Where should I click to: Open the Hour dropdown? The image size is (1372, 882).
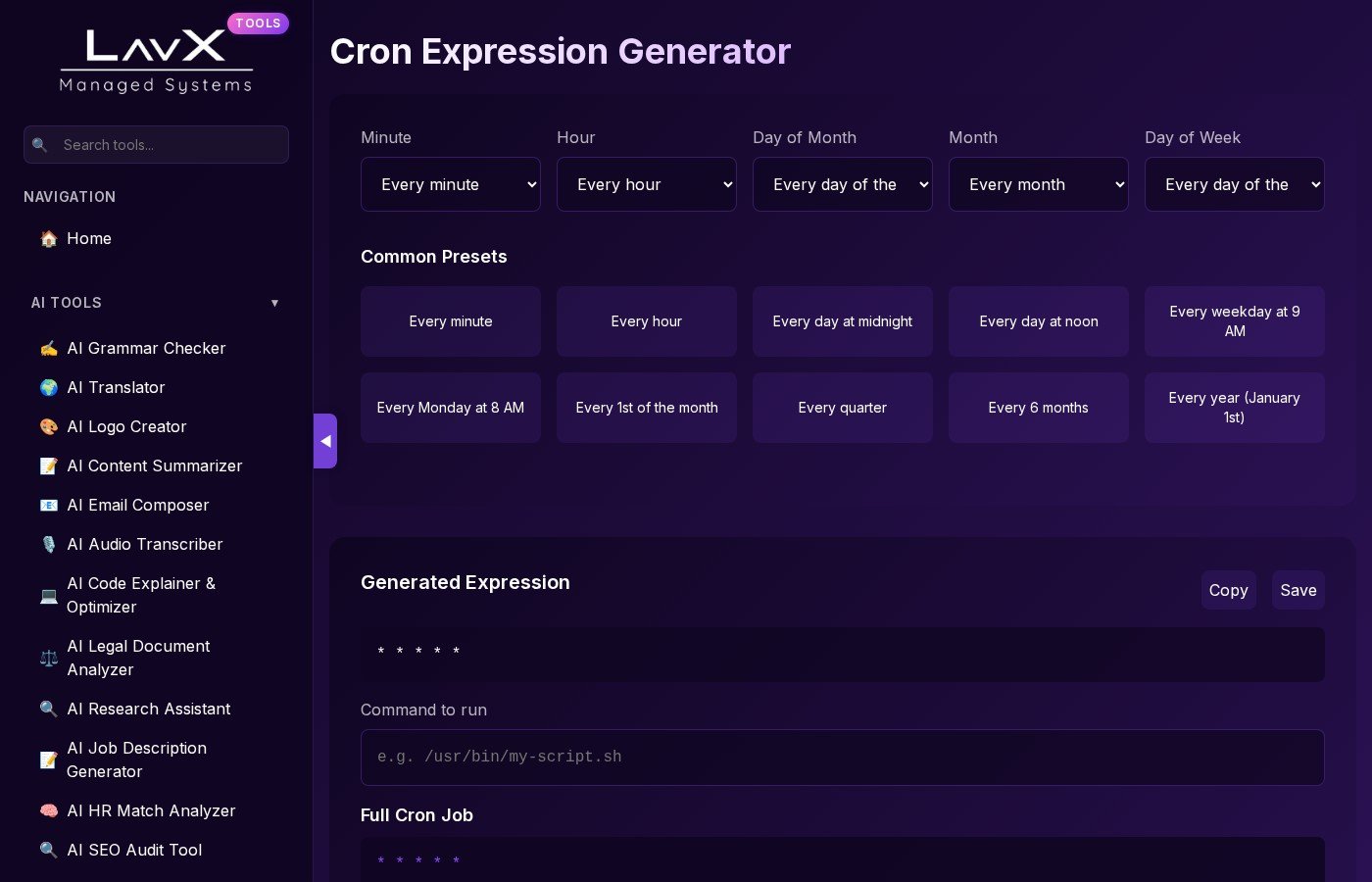(x=646, y=184)
